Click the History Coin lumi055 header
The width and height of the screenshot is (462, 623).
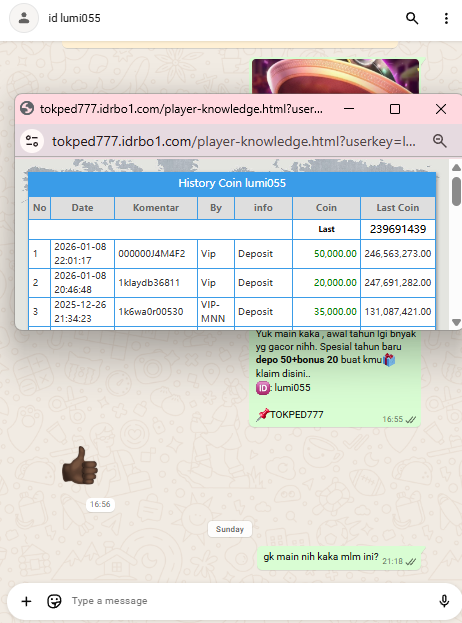click(232, 183)
